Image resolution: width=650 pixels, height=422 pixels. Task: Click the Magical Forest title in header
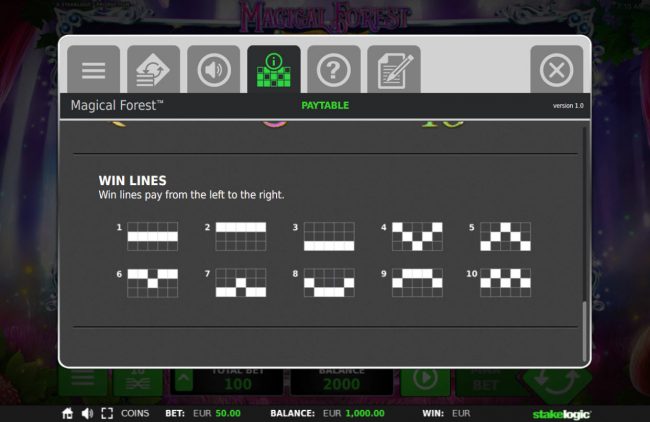117,105
